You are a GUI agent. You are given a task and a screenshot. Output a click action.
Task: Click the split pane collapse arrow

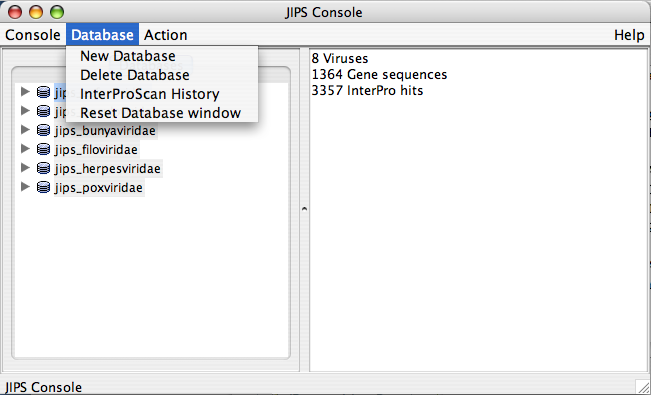304,209
